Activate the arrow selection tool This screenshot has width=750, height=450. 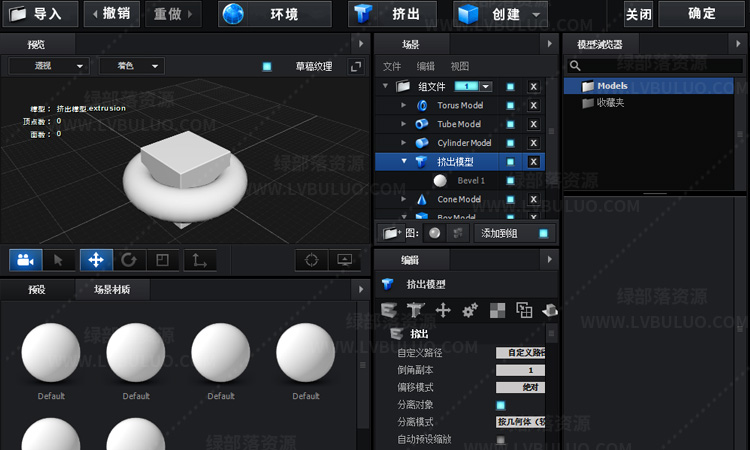pos(58,260)
